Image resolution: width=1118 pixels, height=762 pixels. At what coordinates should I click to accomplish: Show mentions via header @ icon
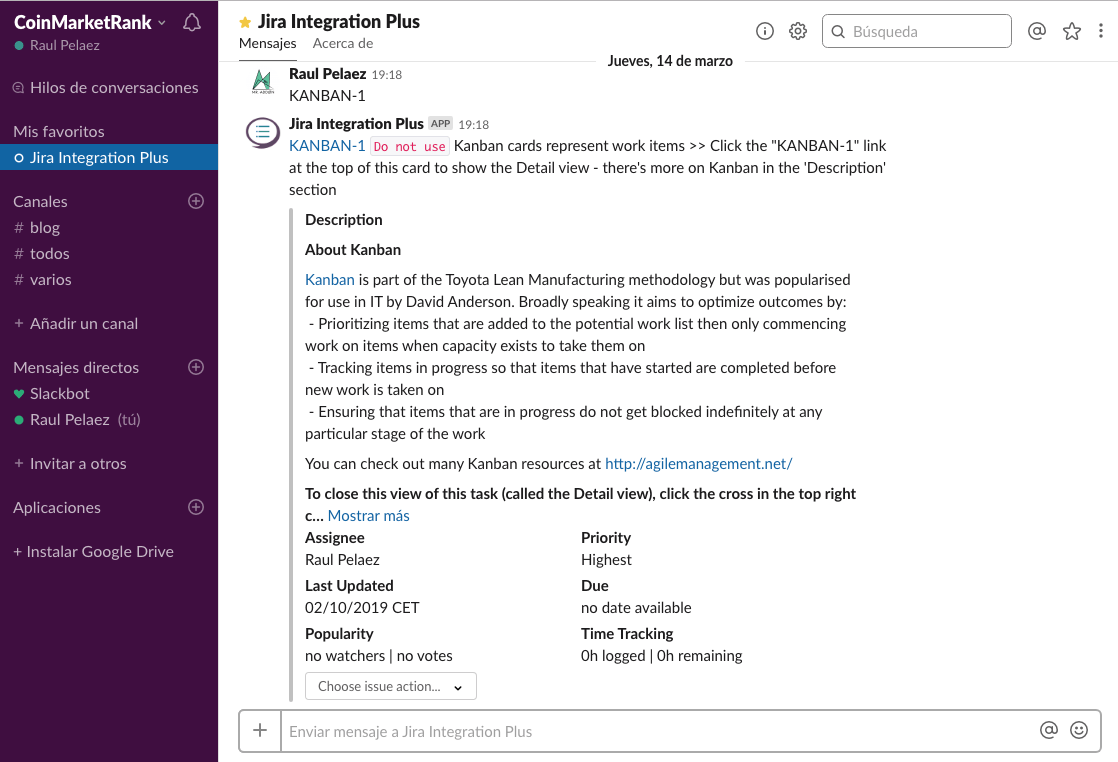(x=1037, y=31)
